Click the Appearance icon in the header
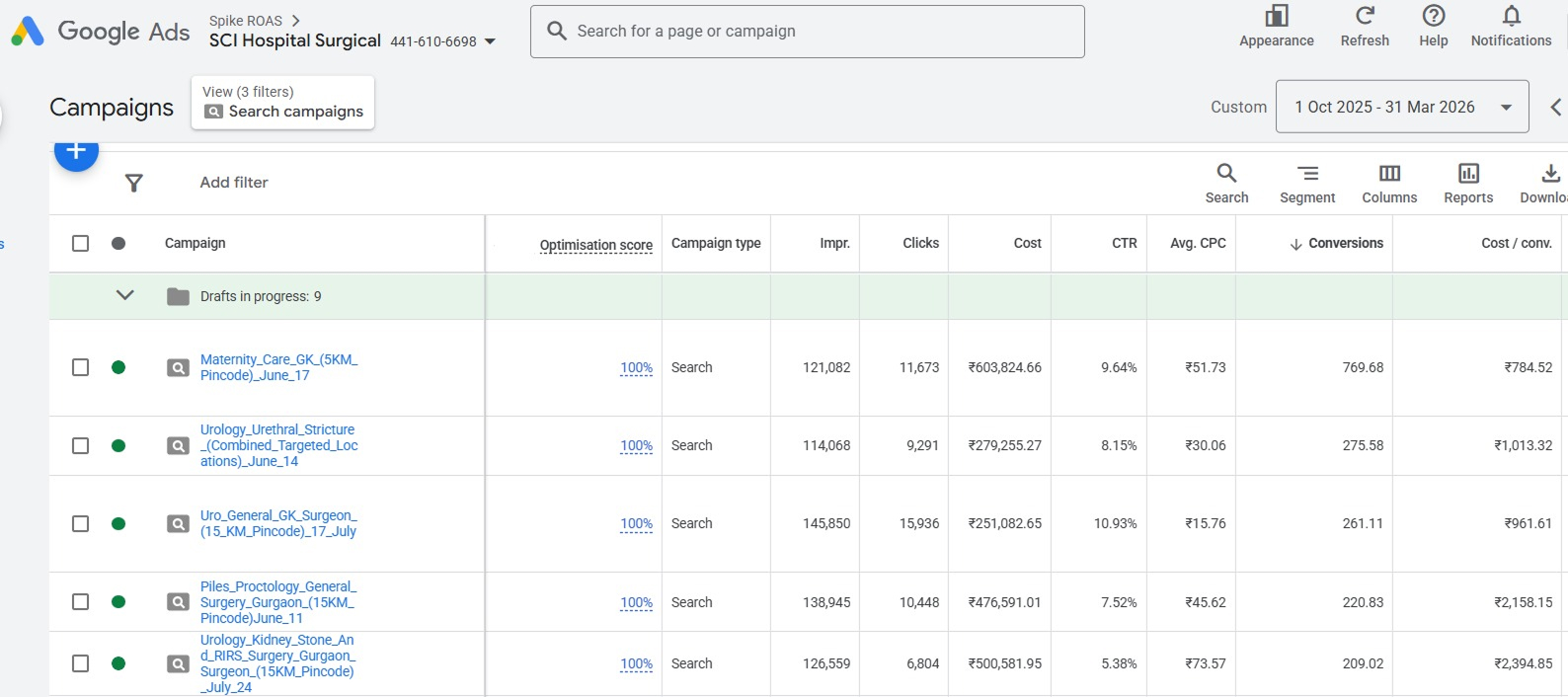This screenshot has width=1568, height=697. 1276,17
